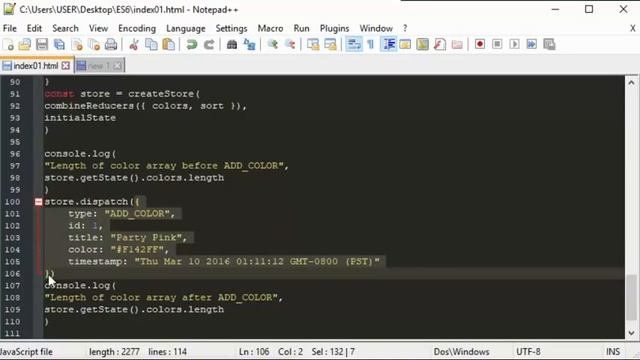The image size is (640, 360).
Task: Print the document using the printer icon
Action: [111, 44]
